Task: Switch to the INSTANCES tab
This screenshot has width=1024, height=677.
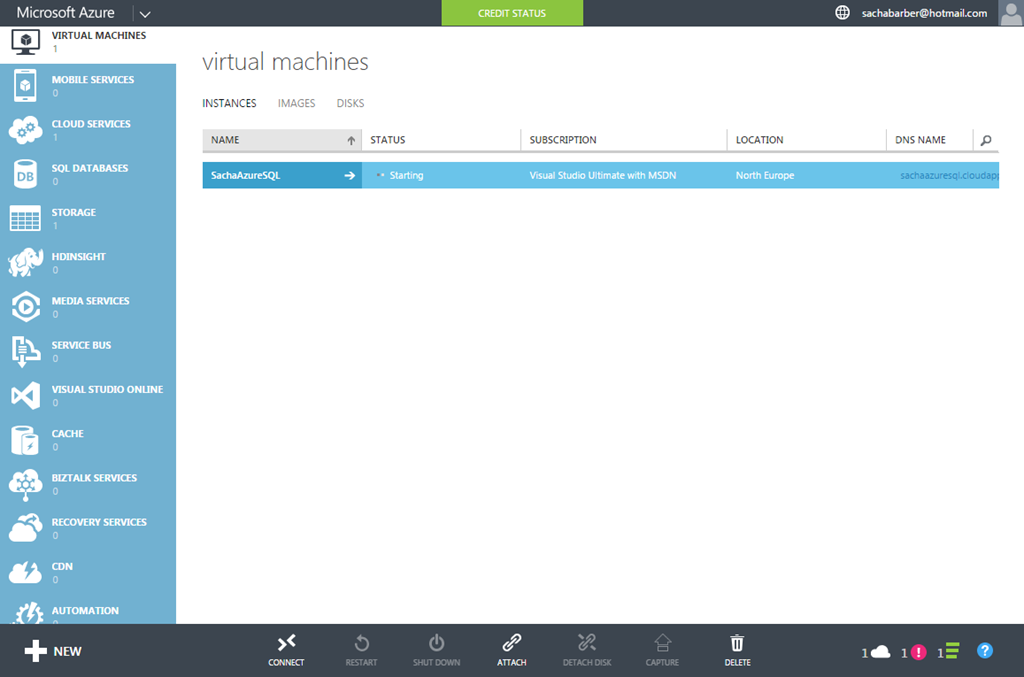Action: pyautogui.click(x=229, y=103)
